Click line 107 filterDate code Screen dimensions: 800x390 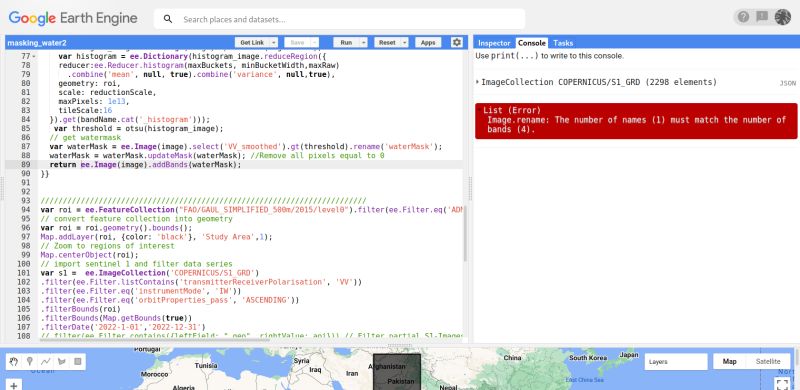(122, 327)
